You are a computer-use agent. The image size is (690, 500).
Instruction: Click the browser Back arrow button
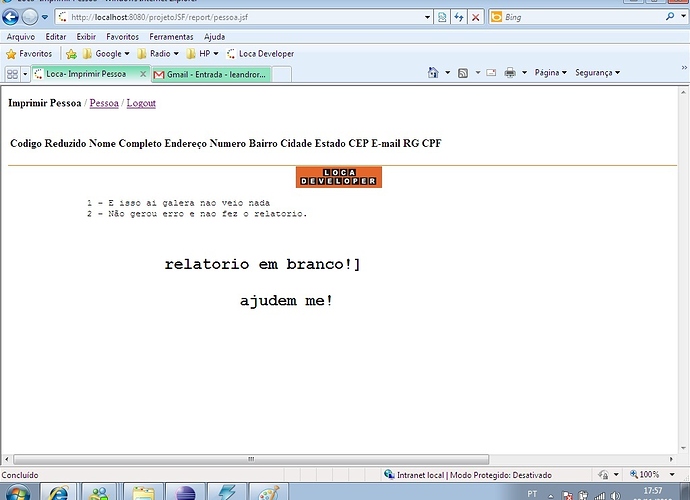[10, 17]
